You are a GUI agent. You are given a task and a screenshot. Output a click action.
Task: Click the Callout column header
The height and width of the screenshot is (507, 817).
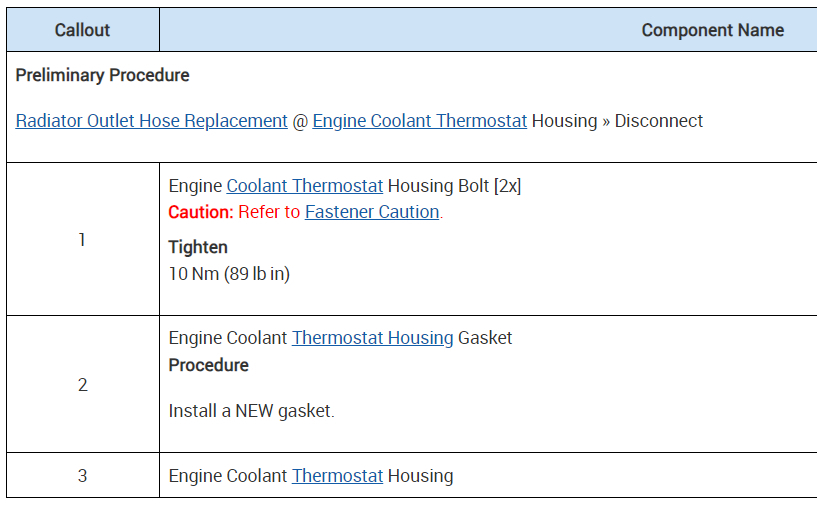[x=82, y=30]
